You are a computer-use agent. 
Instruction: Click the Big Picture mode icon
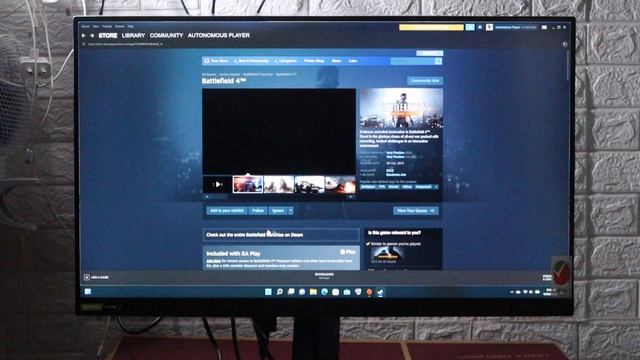(x=544, y=27)
